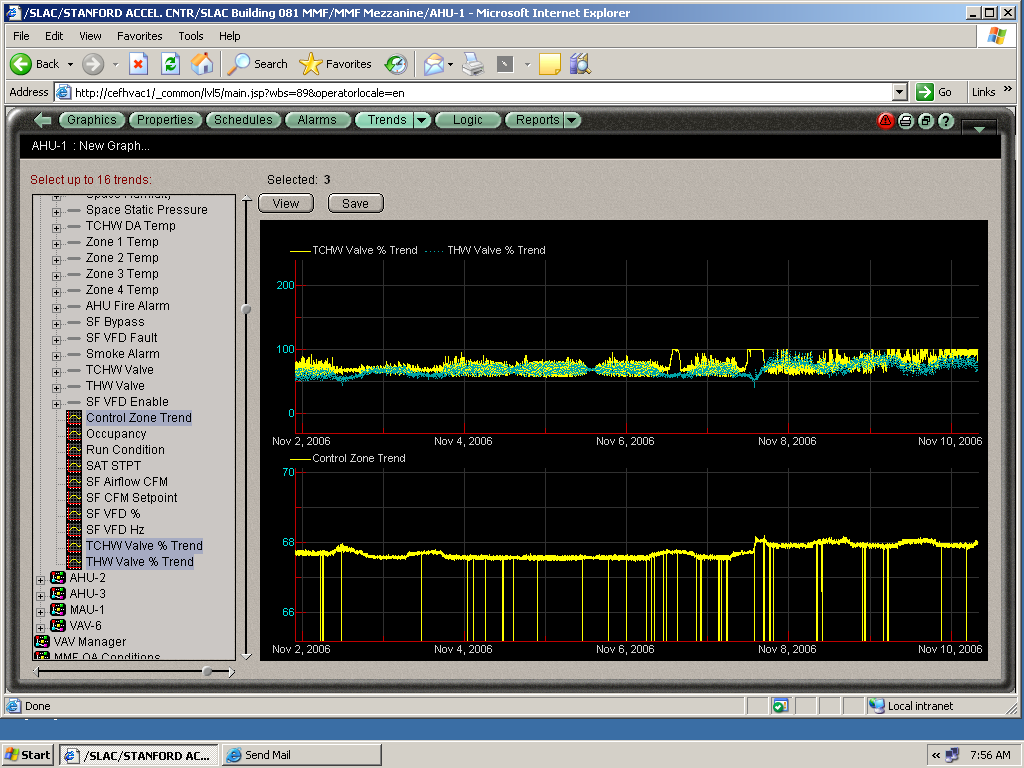The width and height of the screenshot is (1024, 768).
Task: Expand the Zone 1 Temp node
Action: click(x=57, y=243)
